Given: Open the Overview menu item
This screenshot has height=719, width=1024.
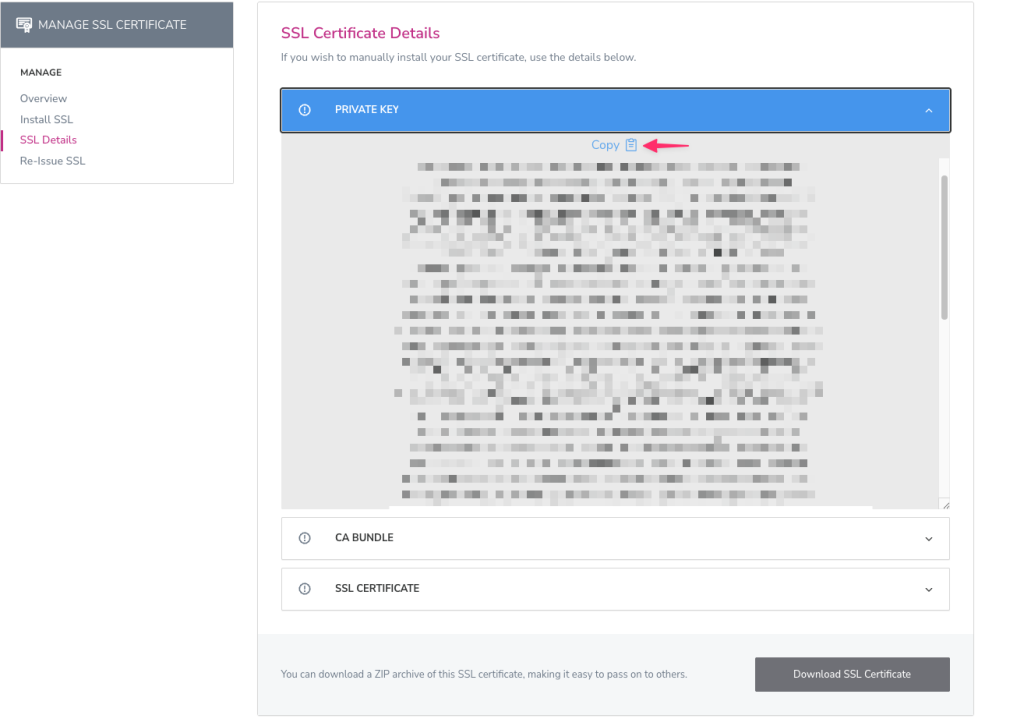Looking at the screenshot, I should coord(43,99).
